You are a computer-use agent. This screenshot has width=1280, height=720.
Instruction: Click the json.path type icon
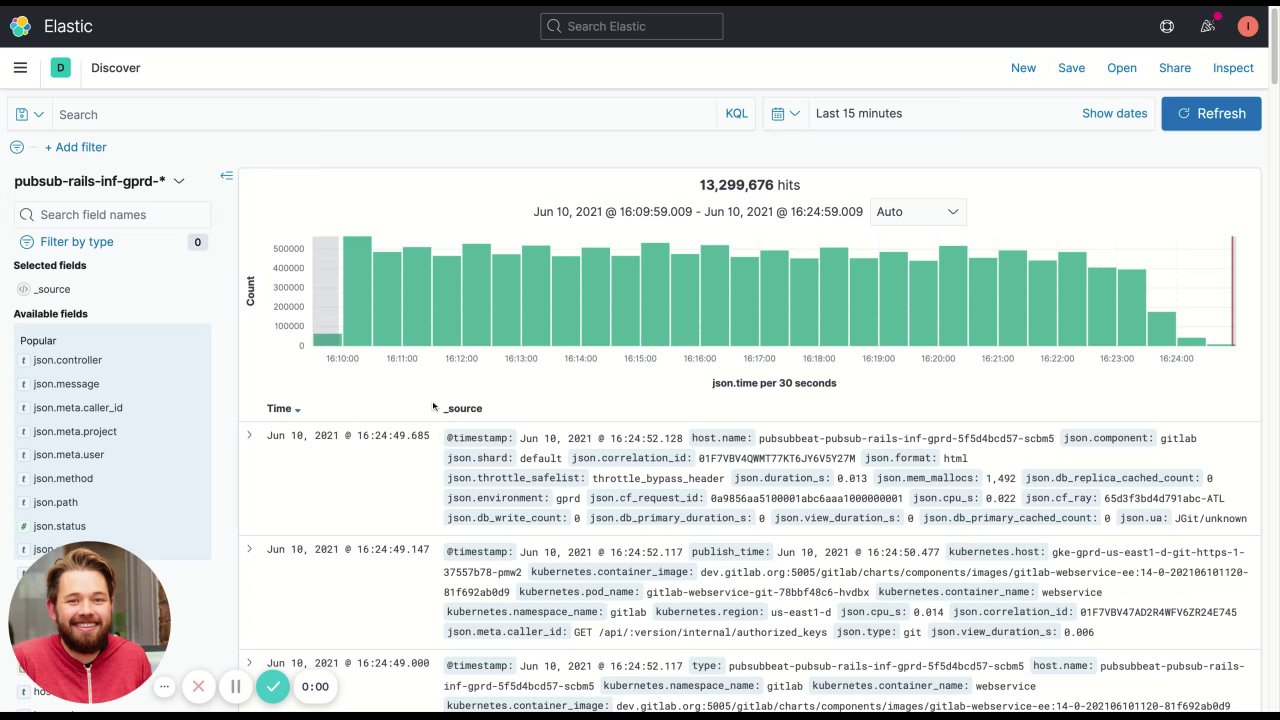(23, 503)
